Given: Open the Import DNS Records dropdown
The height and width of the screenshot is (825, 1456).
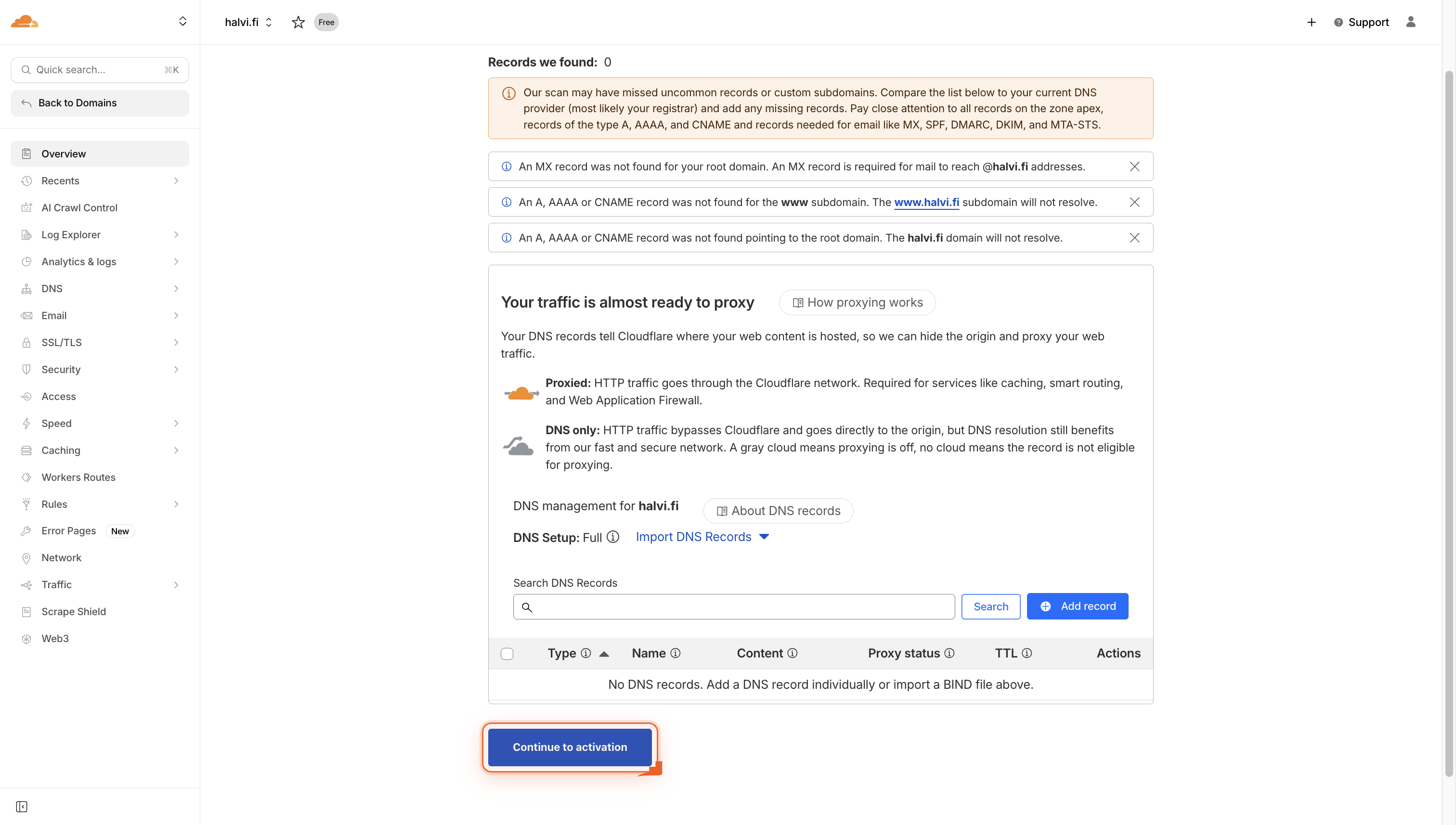Looking at the screenshot, I should point(702,537).
